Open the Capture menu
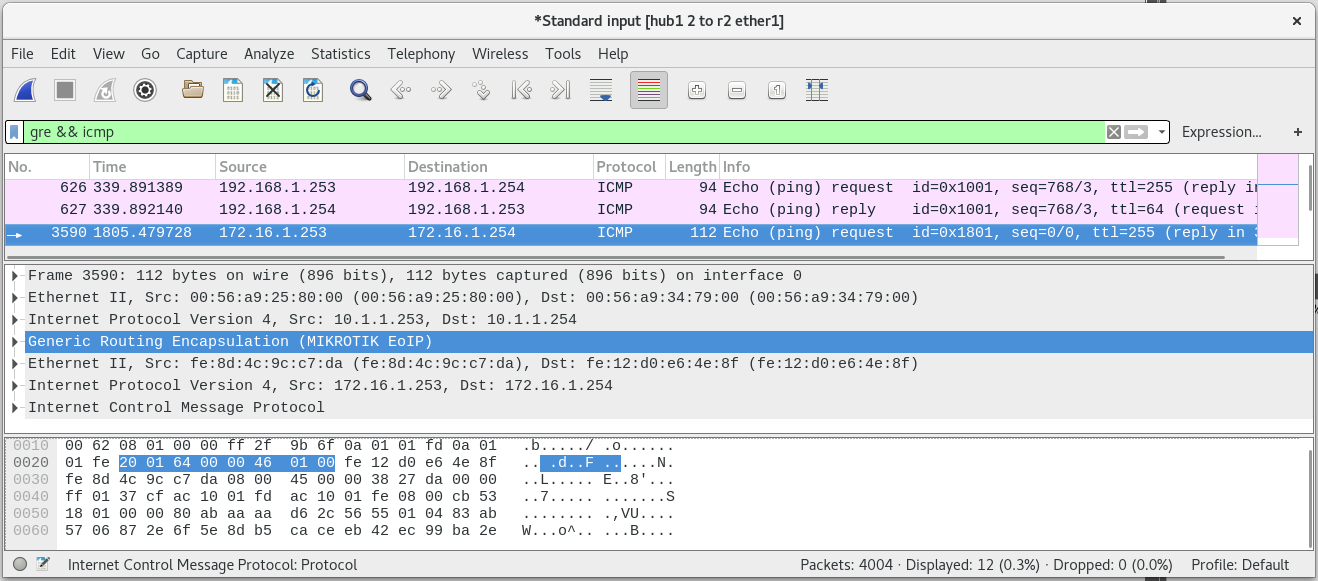Screen dimensions: 1318x581 (x=202, y=54)
